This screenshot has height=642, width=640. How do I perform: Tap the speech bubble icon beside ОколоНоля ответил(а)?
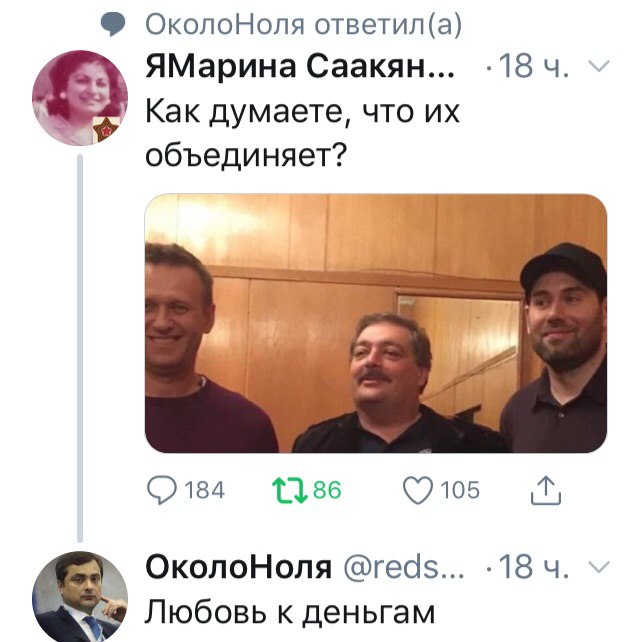(113, 25)
